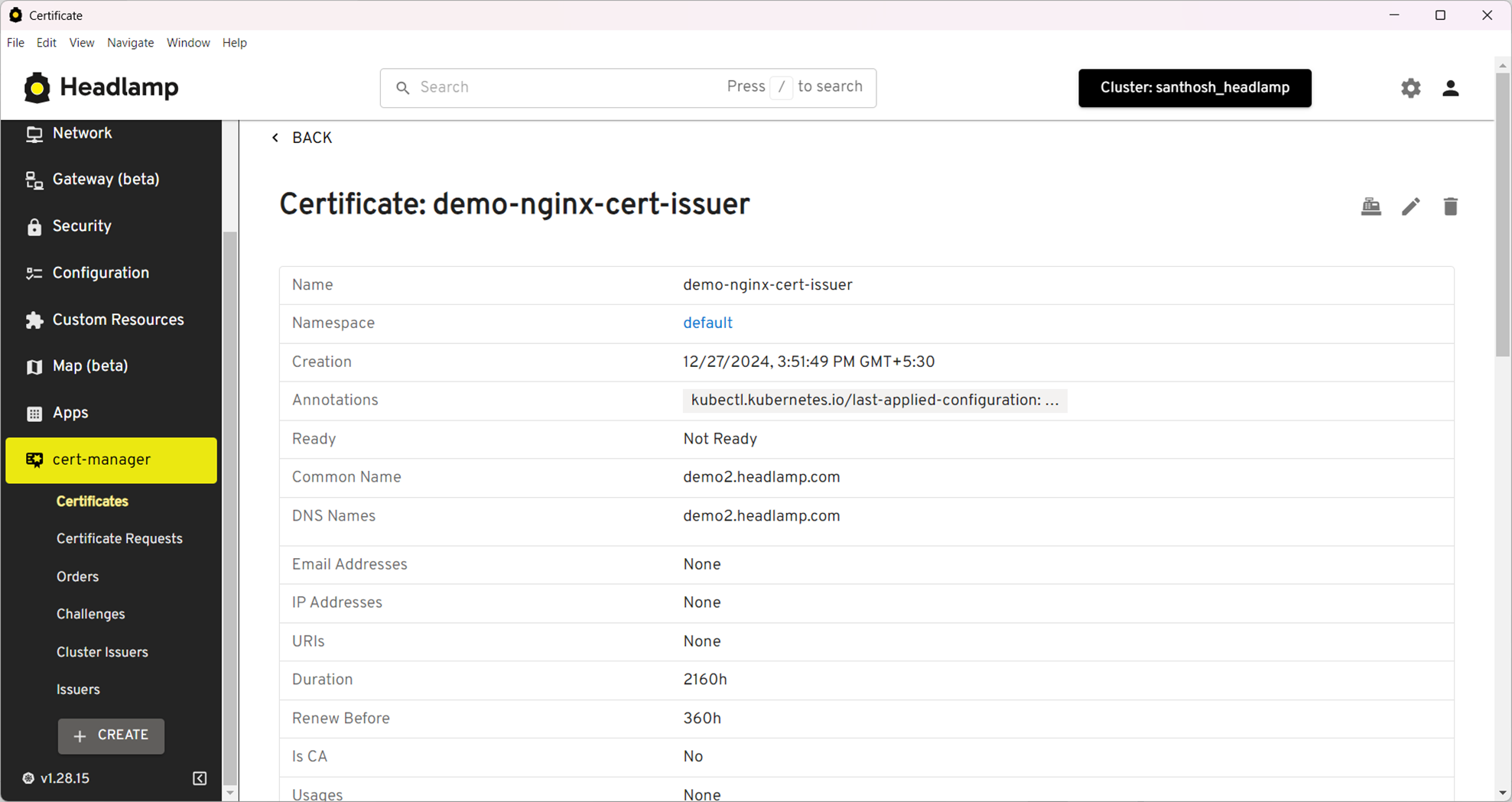
Task: Click the Headlamp logo
Action: 101,88
